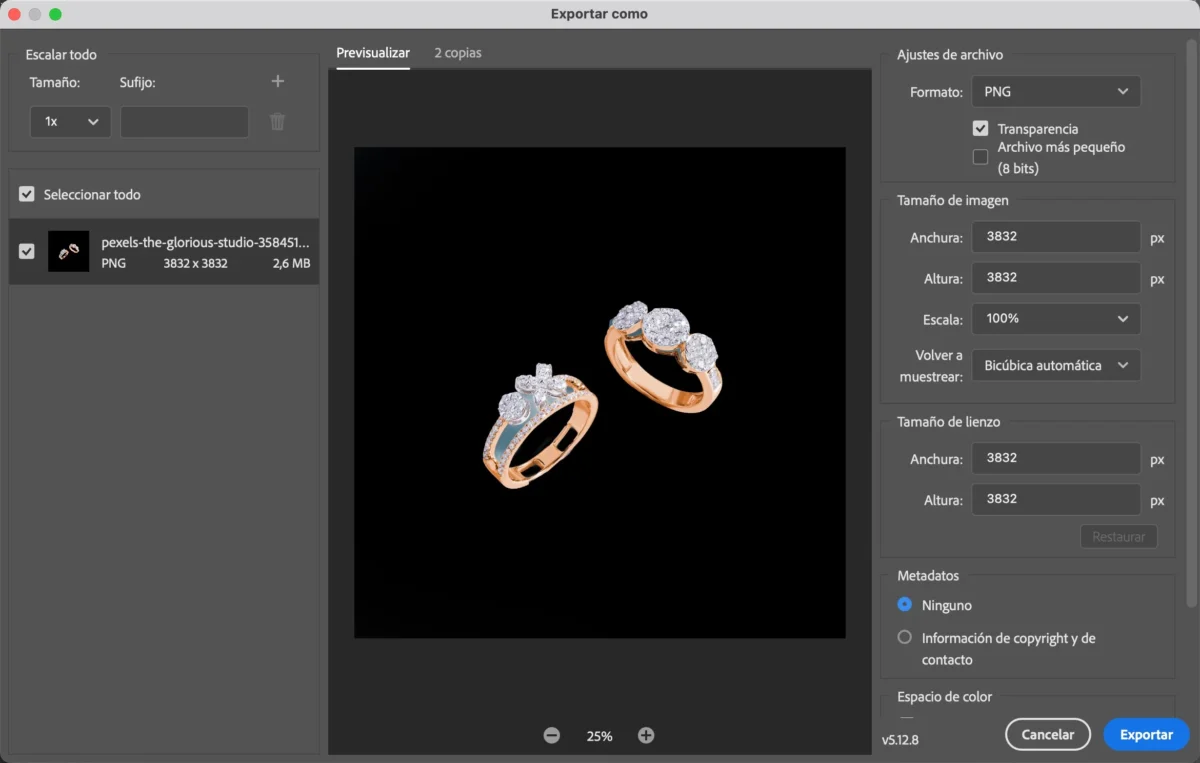Screen dimensions: 1200x763
Task: Click the pexels-the-glorious-studio file name
Action: 205,242
